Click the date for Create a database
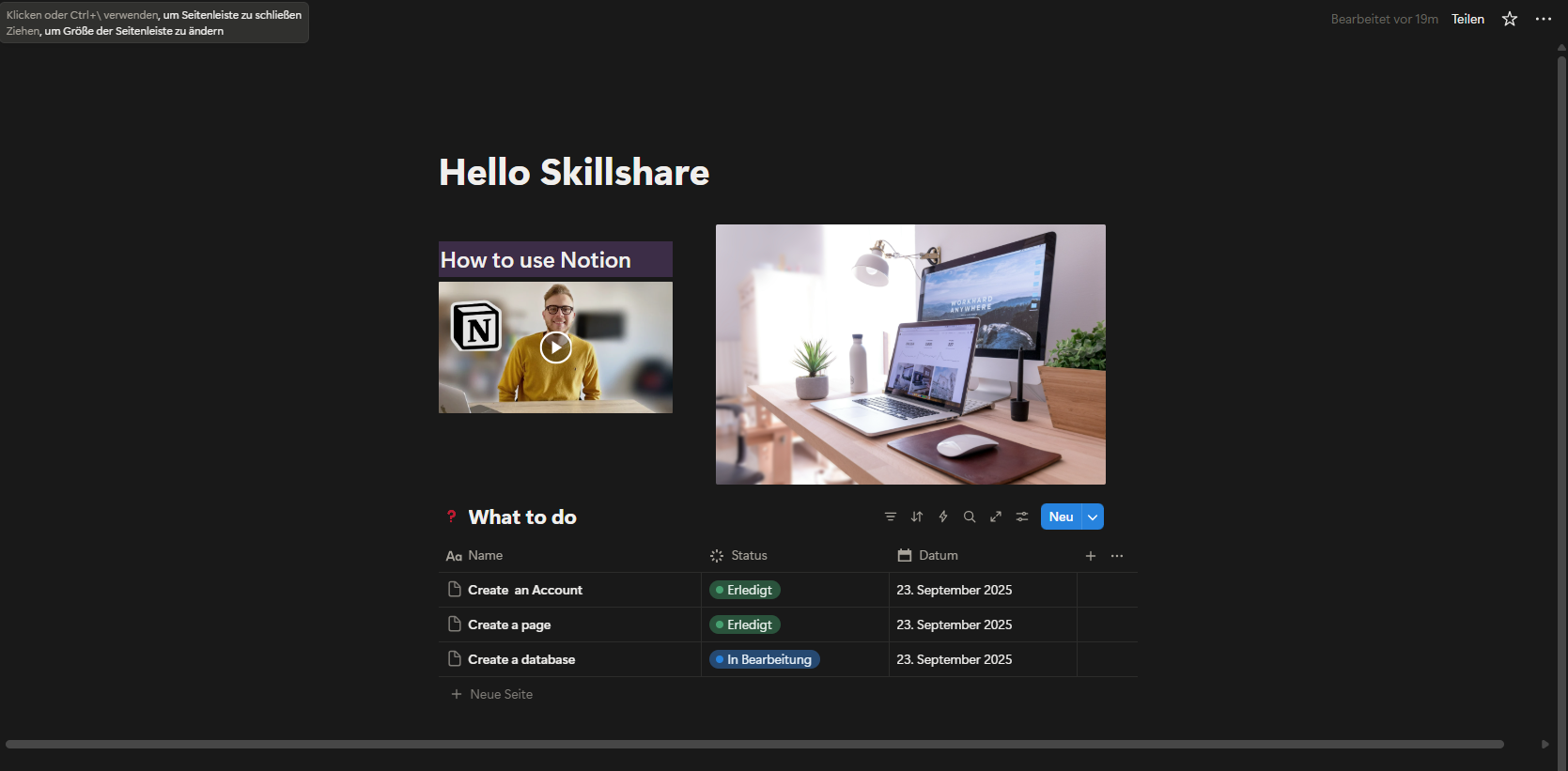This screenshot has width=1568, height=771. point(955,659)
